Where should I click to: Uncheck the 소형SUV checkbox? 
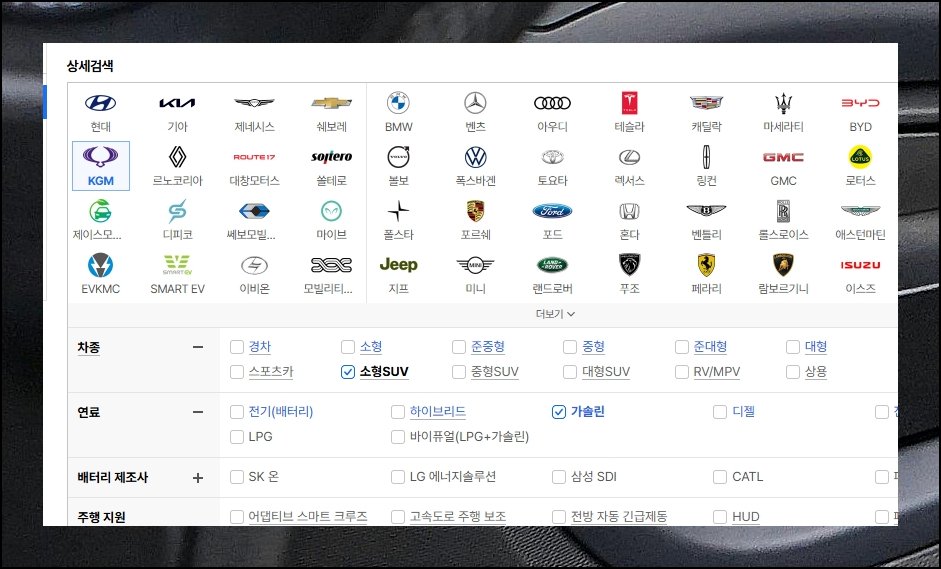pos(347,372)
